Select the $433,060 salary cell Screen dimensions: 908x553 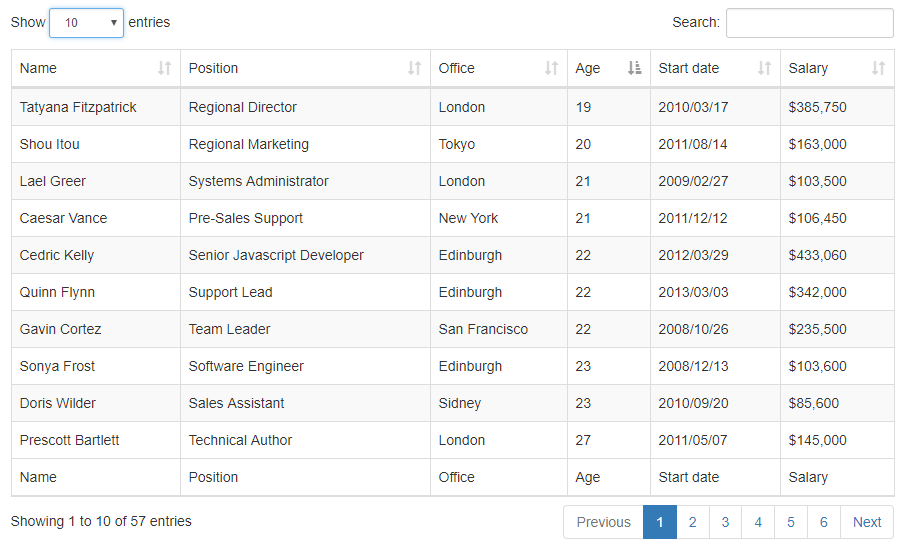tap(837, 255)
